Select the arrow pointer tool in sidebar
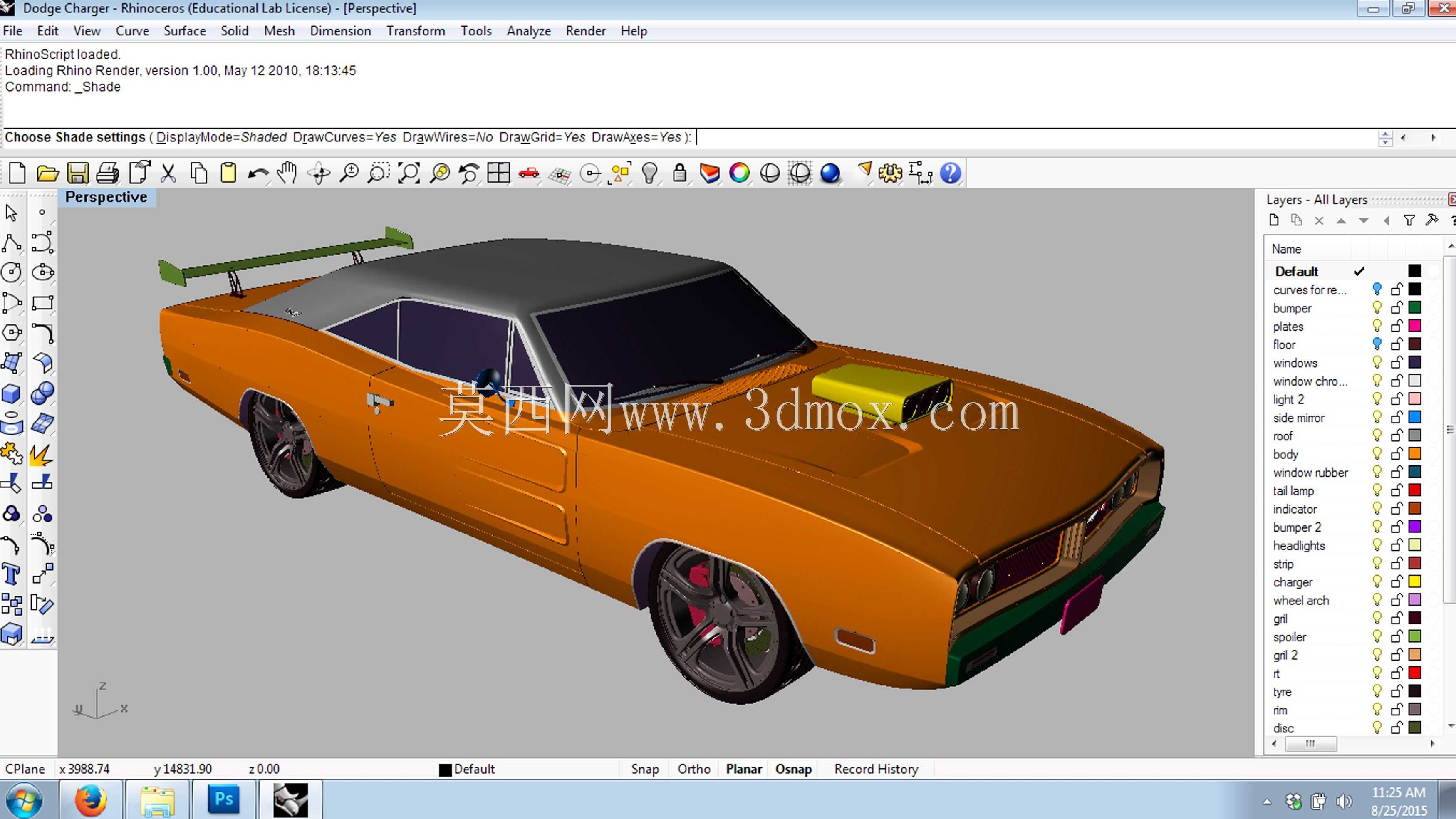1456x819 pixels. tap(11, 213)
